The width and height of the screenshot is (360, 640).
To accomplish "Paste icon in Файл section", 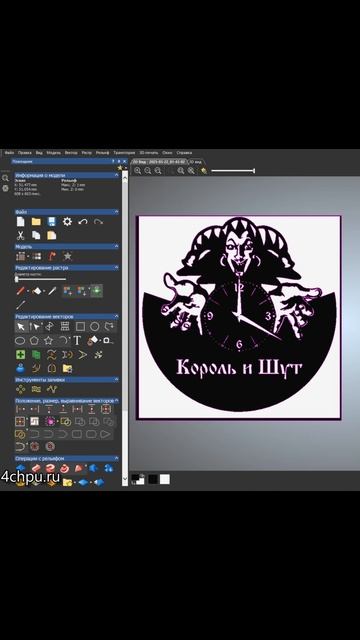I will point(51,235).
